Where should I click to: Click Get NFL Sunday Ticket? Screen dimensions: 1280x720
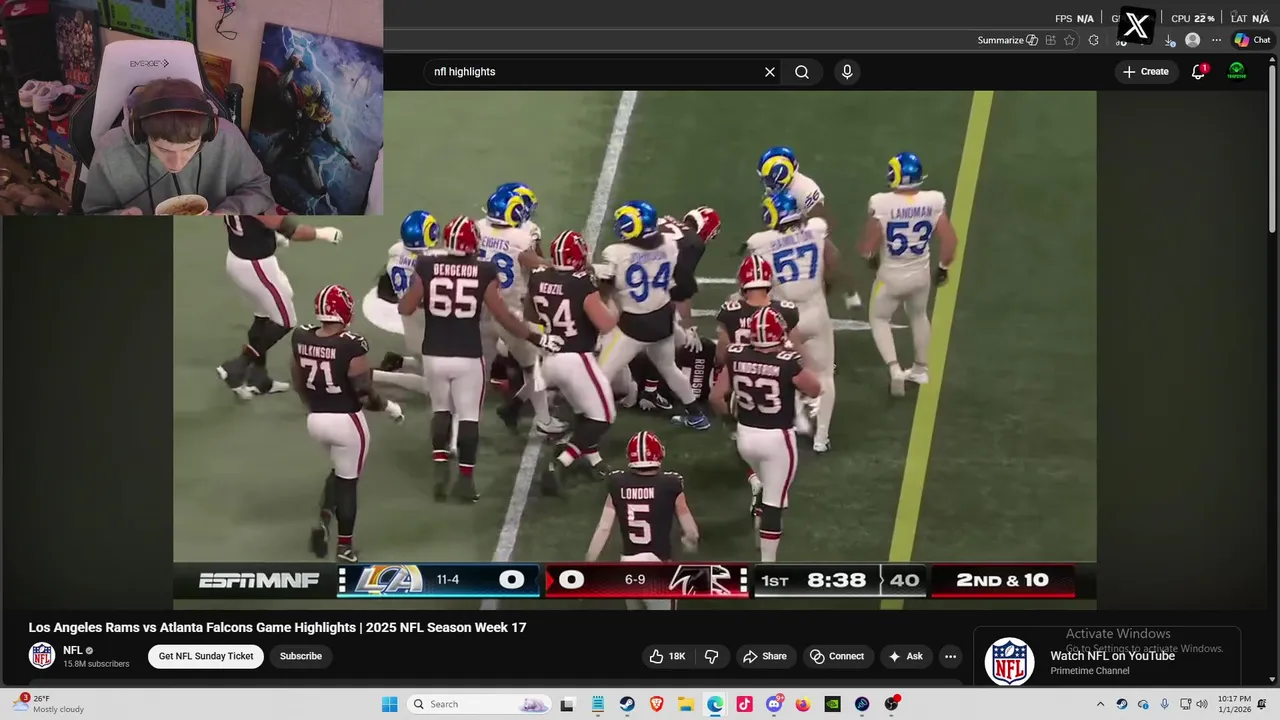206,656
